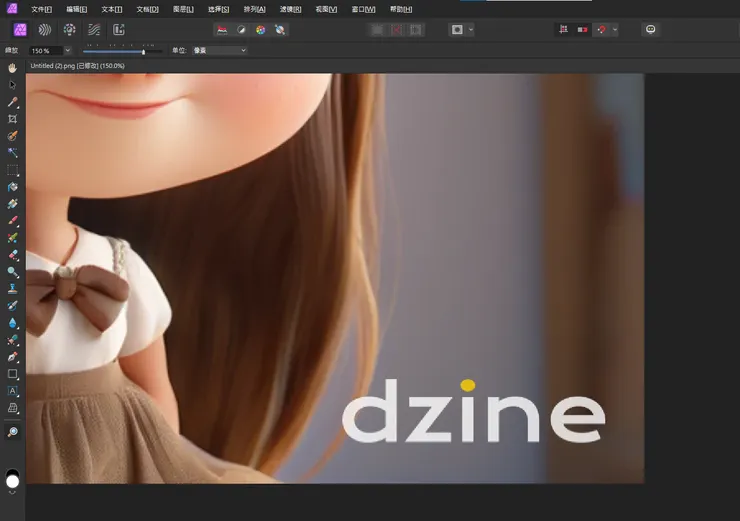The width and height of the screenshot is (740, 521).
Task: Select the Artistic Text tool
Action: 12,391
